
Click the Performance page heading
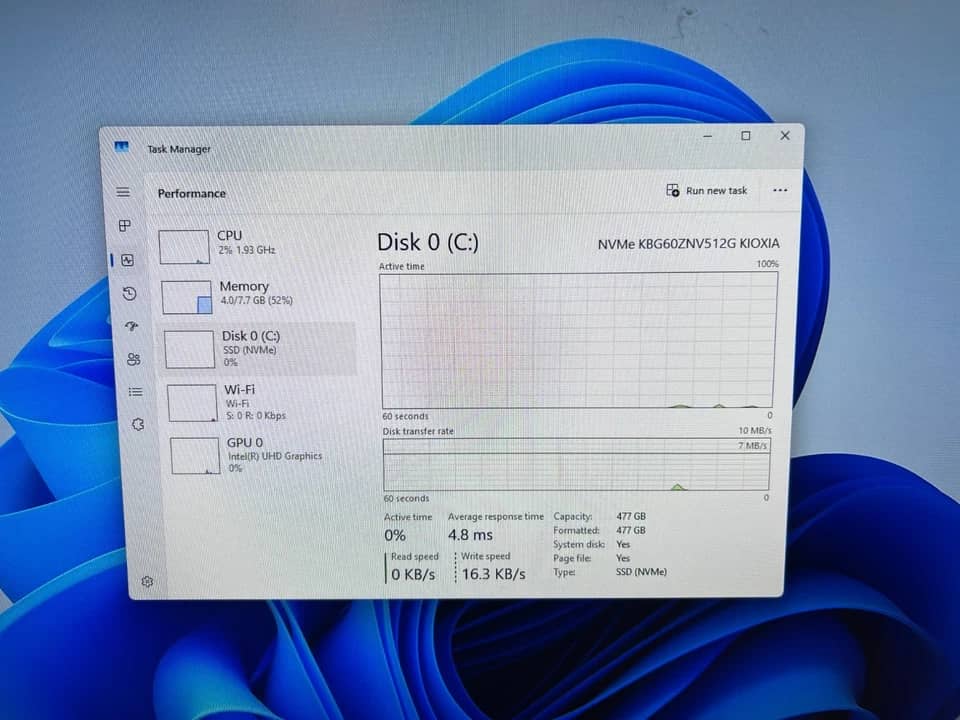coord(192,193)
